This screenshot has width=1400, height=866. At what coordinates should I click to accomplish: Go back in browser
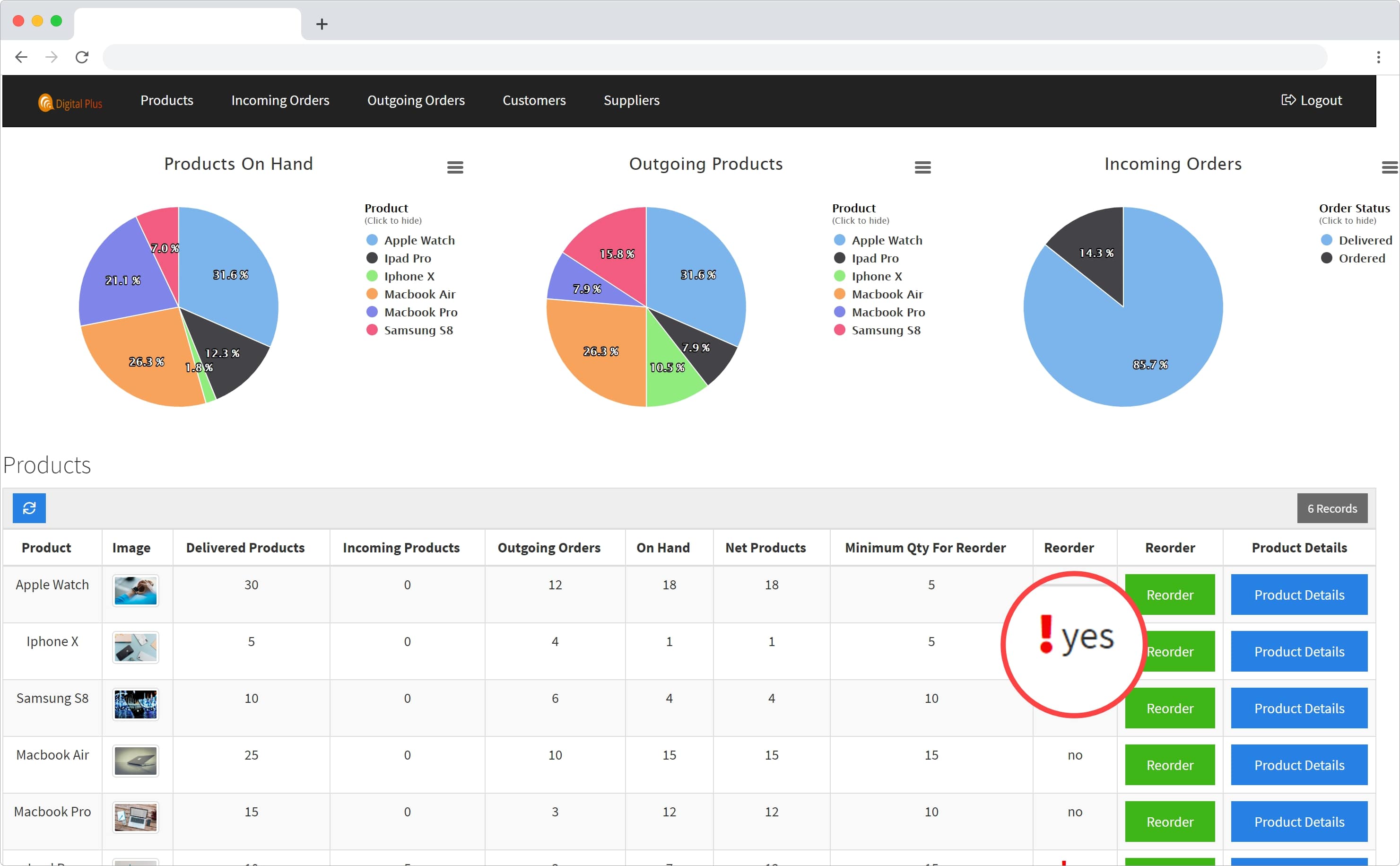21,57
